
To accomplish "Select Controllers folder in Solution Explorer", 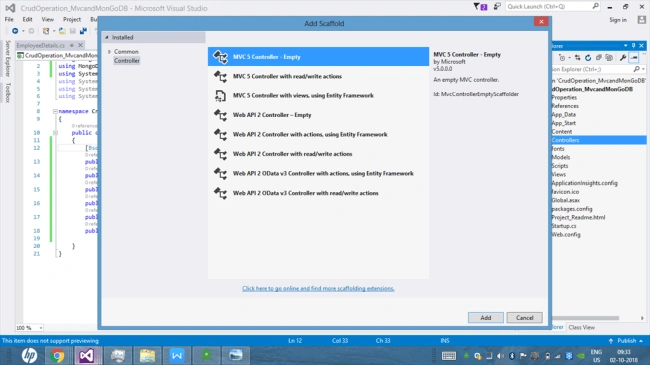I will tap(599, 140).
